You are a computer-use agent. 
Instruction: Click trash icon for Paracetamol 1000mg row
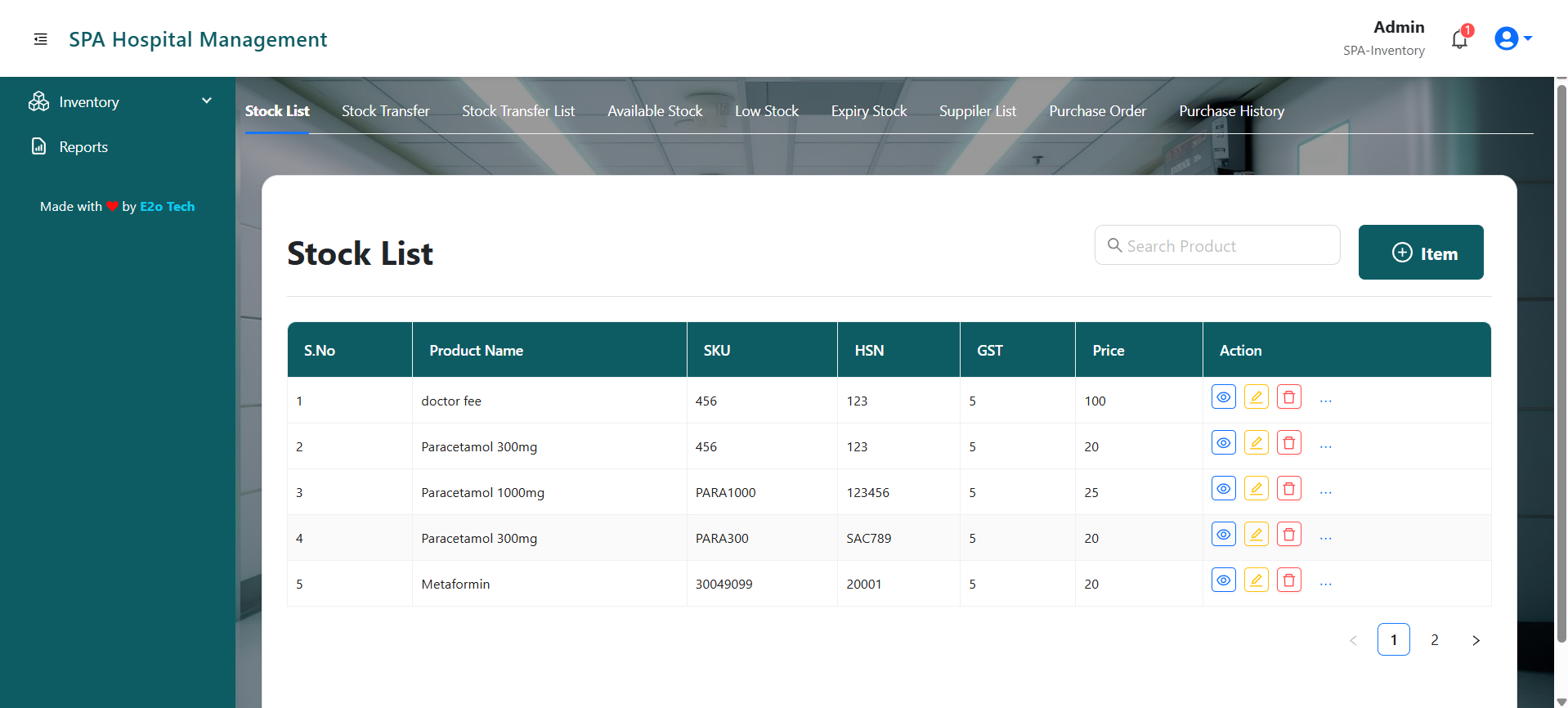tap(1288, 489)
